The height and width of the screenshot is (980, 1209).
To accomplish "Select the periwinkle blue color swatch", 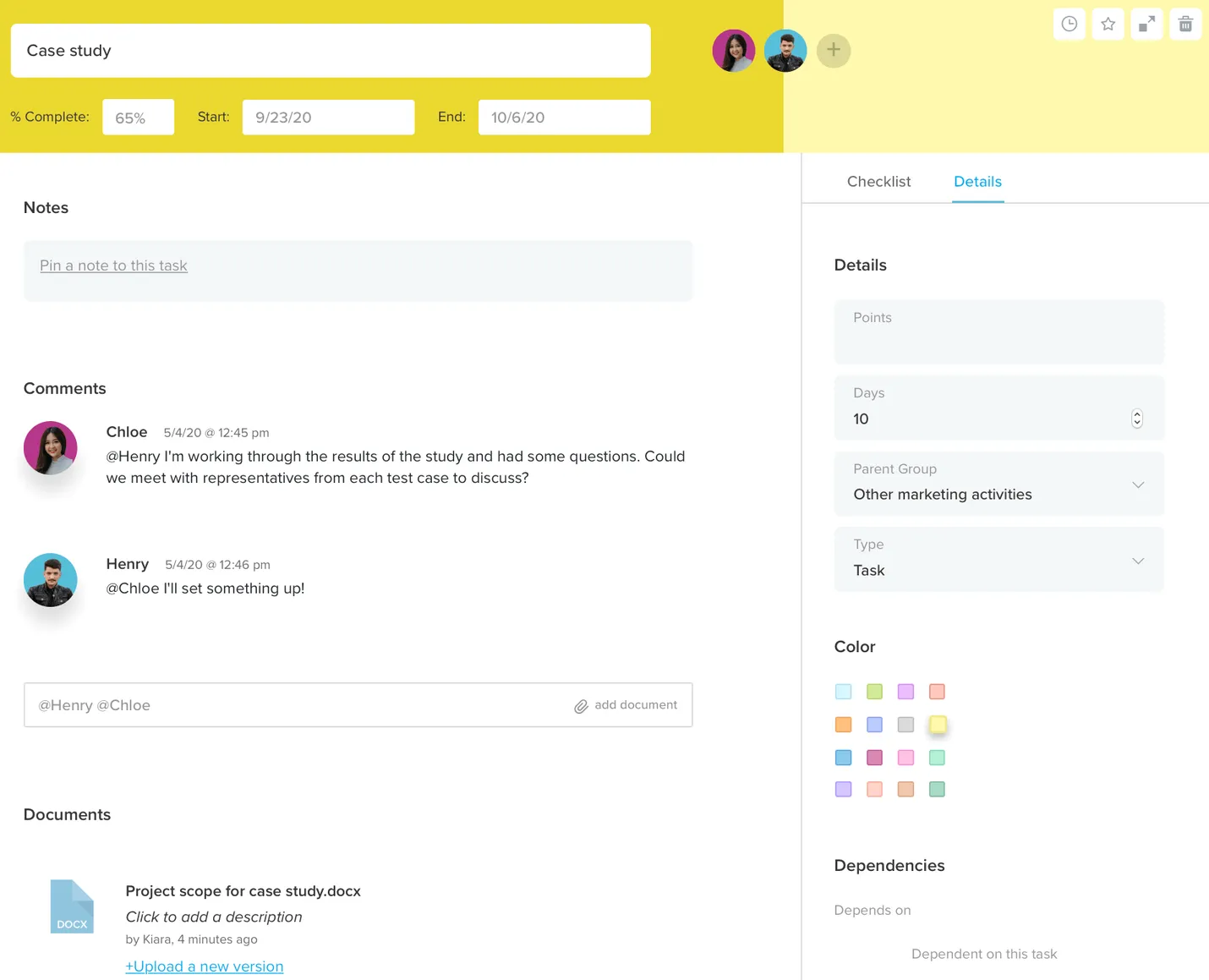I will point(875,725).
